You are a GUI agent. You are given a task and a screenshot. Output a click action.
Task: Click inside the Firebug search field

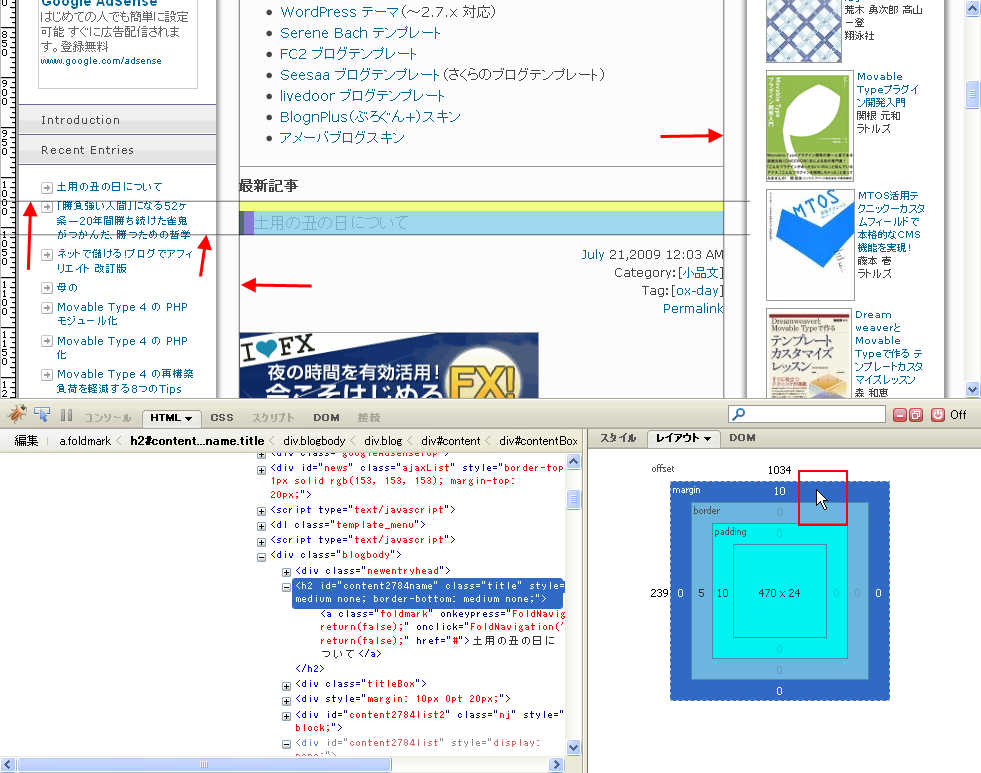[807, 414]
